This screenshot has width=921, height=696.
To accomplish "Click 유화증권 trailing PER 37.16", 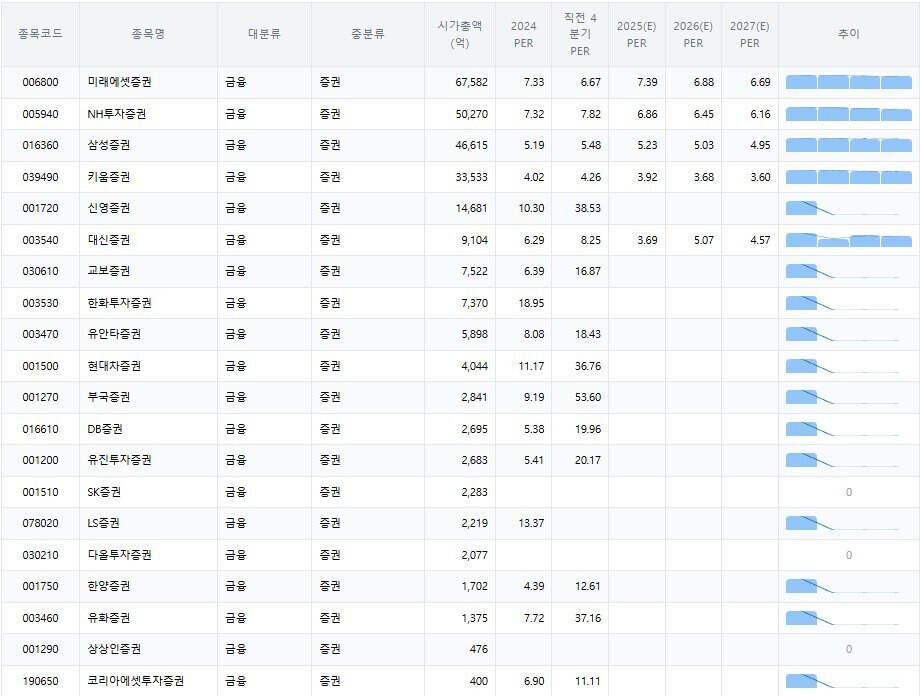I will pyautogui.click(x=588, y=618).
